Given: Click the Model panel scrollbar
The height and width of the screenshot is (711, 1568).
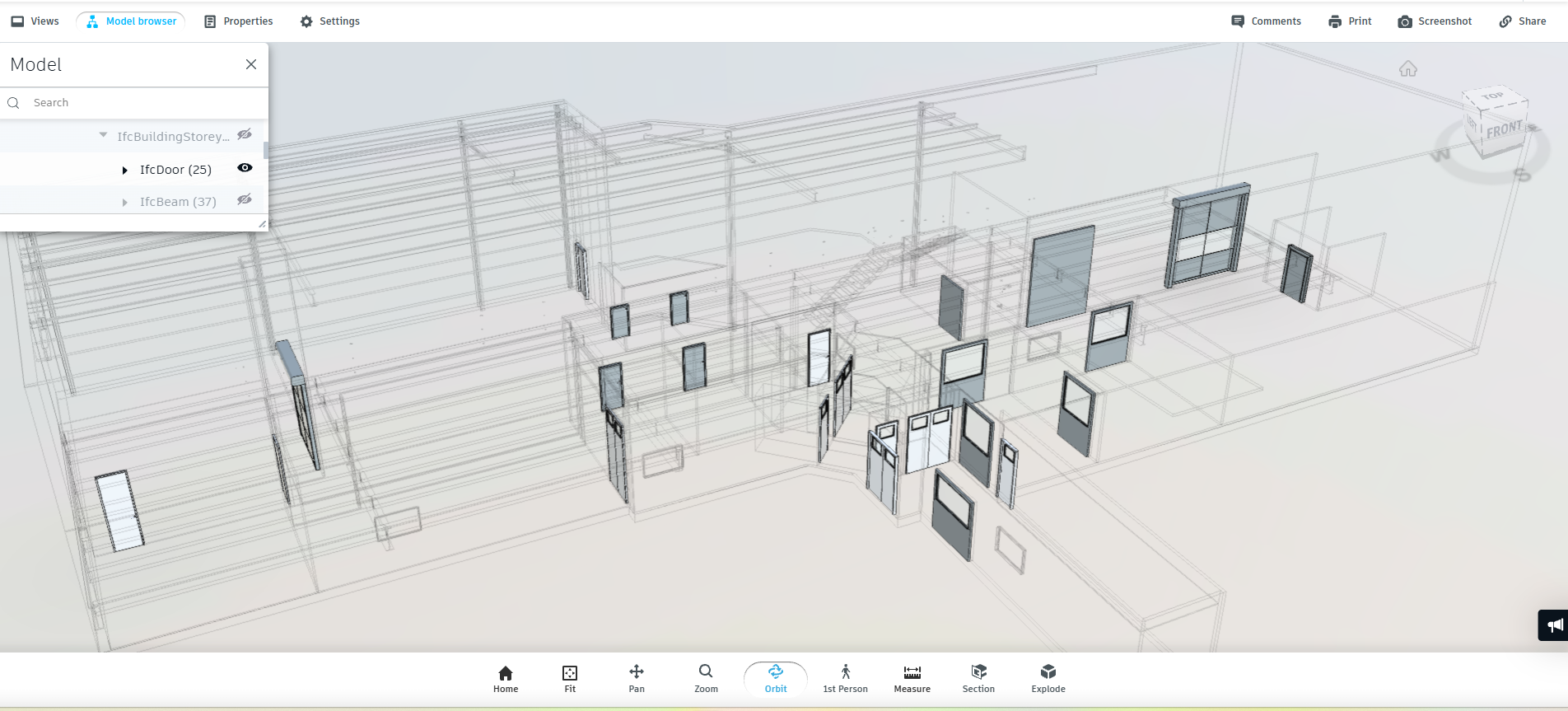Looking at the screenshot, I should pos(265,151).
